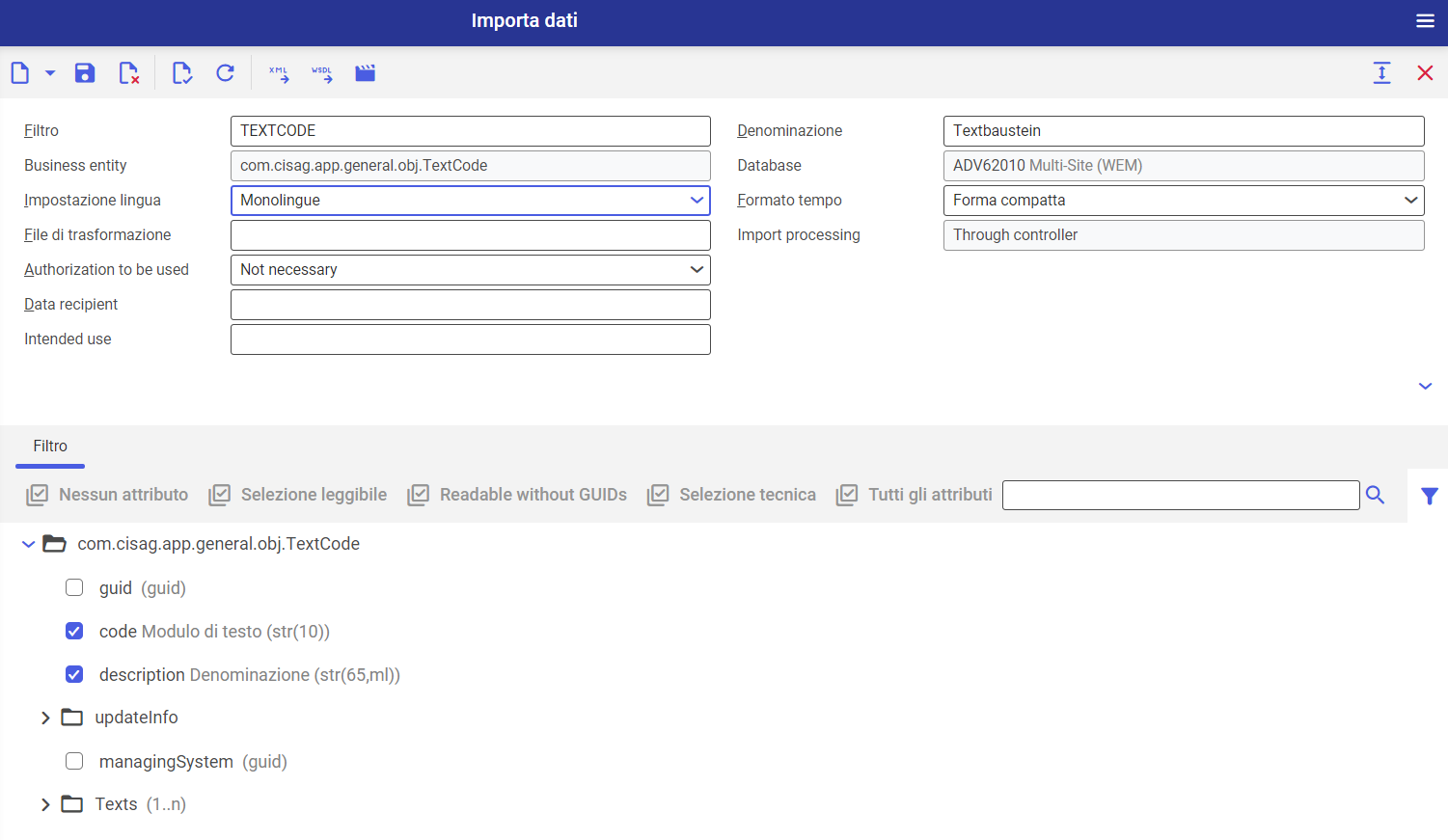Uncheck the code Modulo di testo checkbox
The height and width of the screenshot is (840, 1448).
point(74,632)
